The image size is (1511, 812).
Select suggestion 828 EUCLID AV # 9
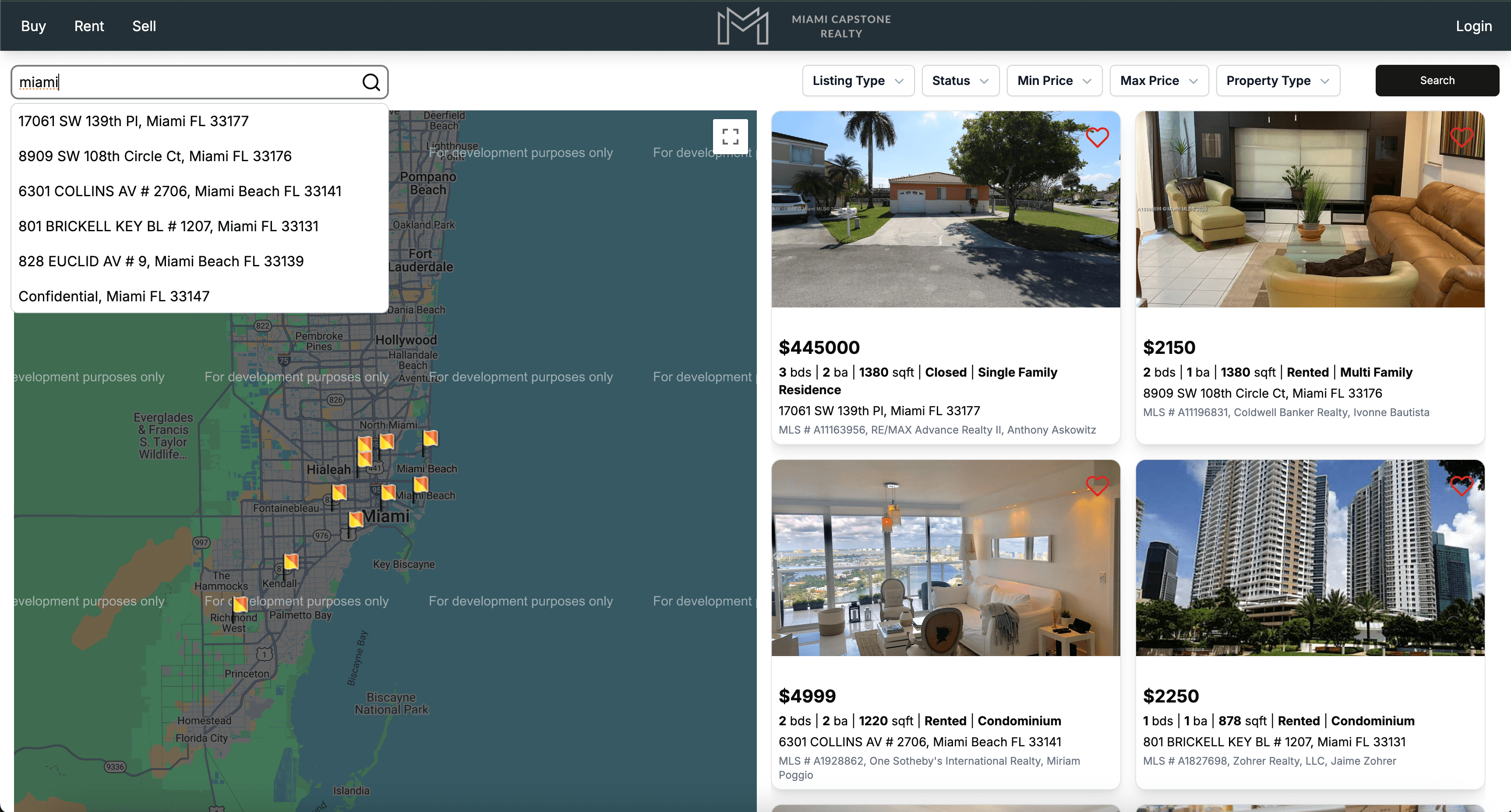pos(199,261)
